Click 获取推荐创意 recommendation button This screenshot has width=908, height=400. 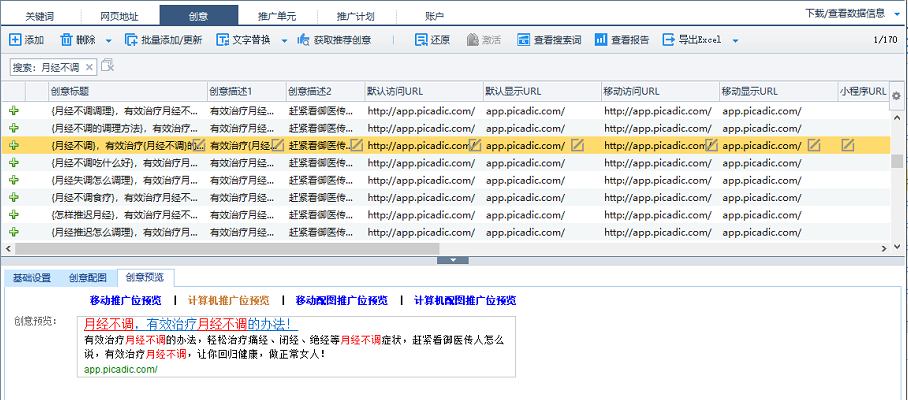(334, 40)
